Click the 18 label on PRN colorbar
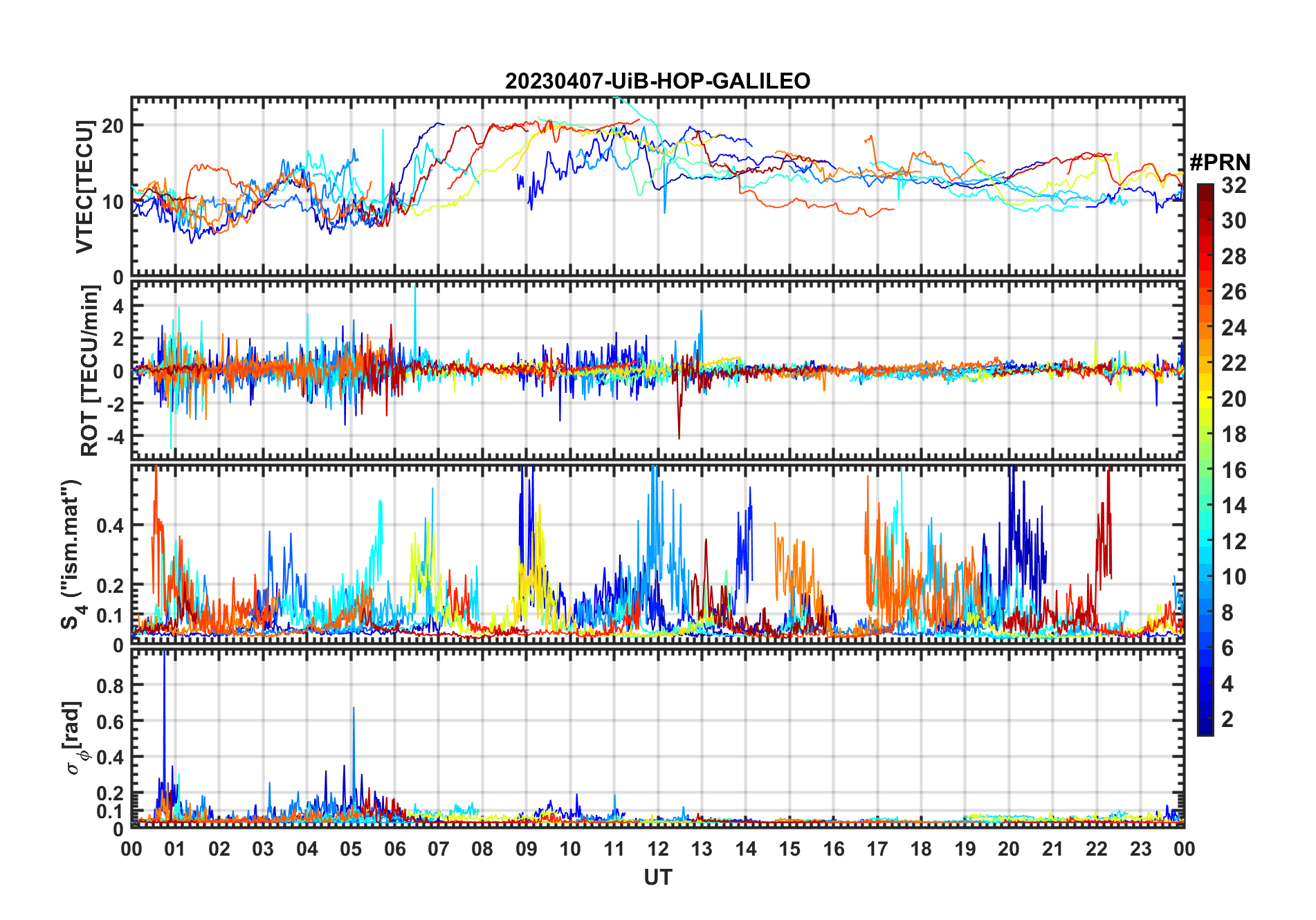This screenshot has height=920, width=1316. [x=1234, y=434]
